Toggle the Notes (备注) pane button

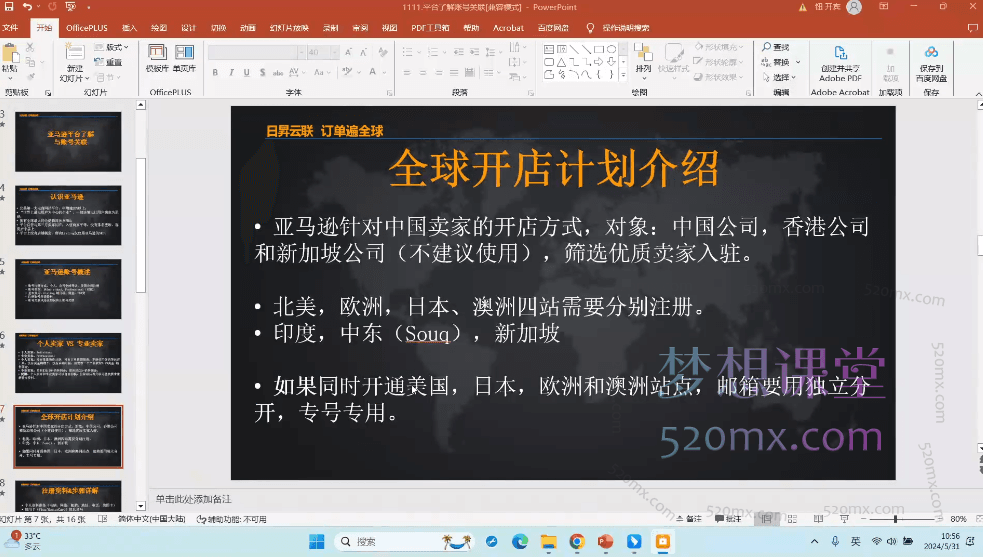690,519
